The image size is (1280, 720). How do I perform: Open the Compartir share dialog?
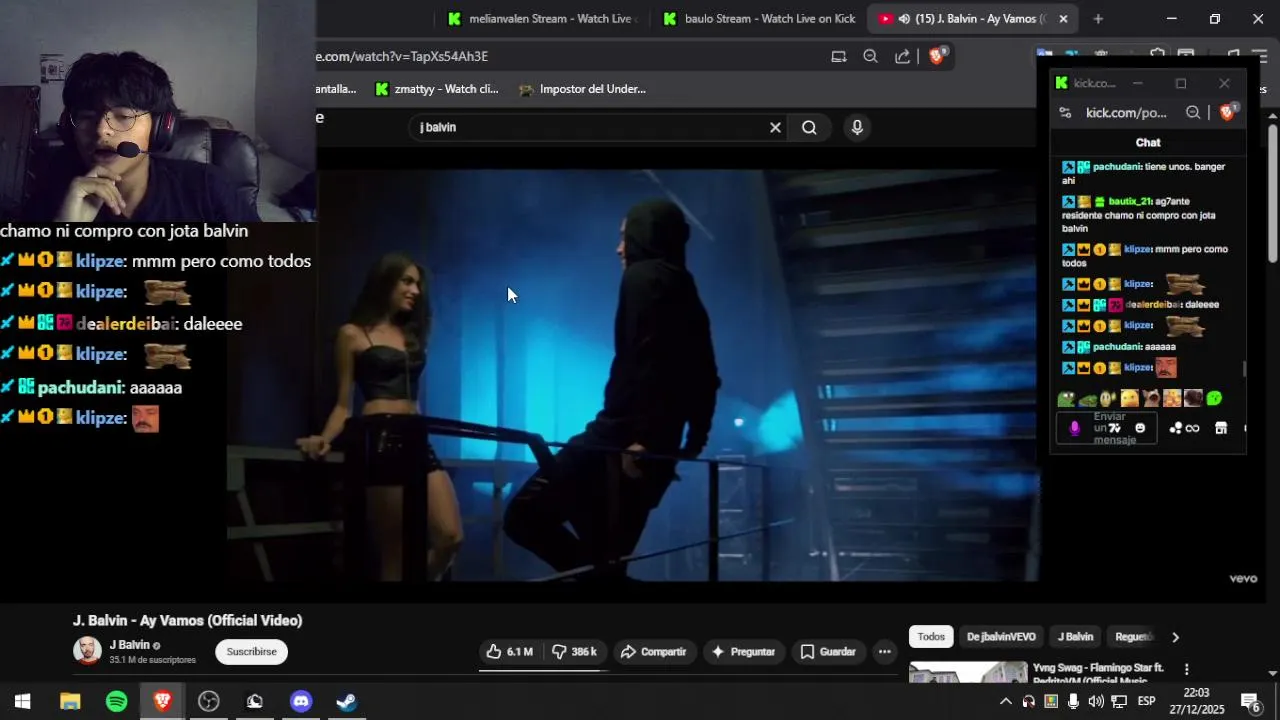[x=653, y=652]
